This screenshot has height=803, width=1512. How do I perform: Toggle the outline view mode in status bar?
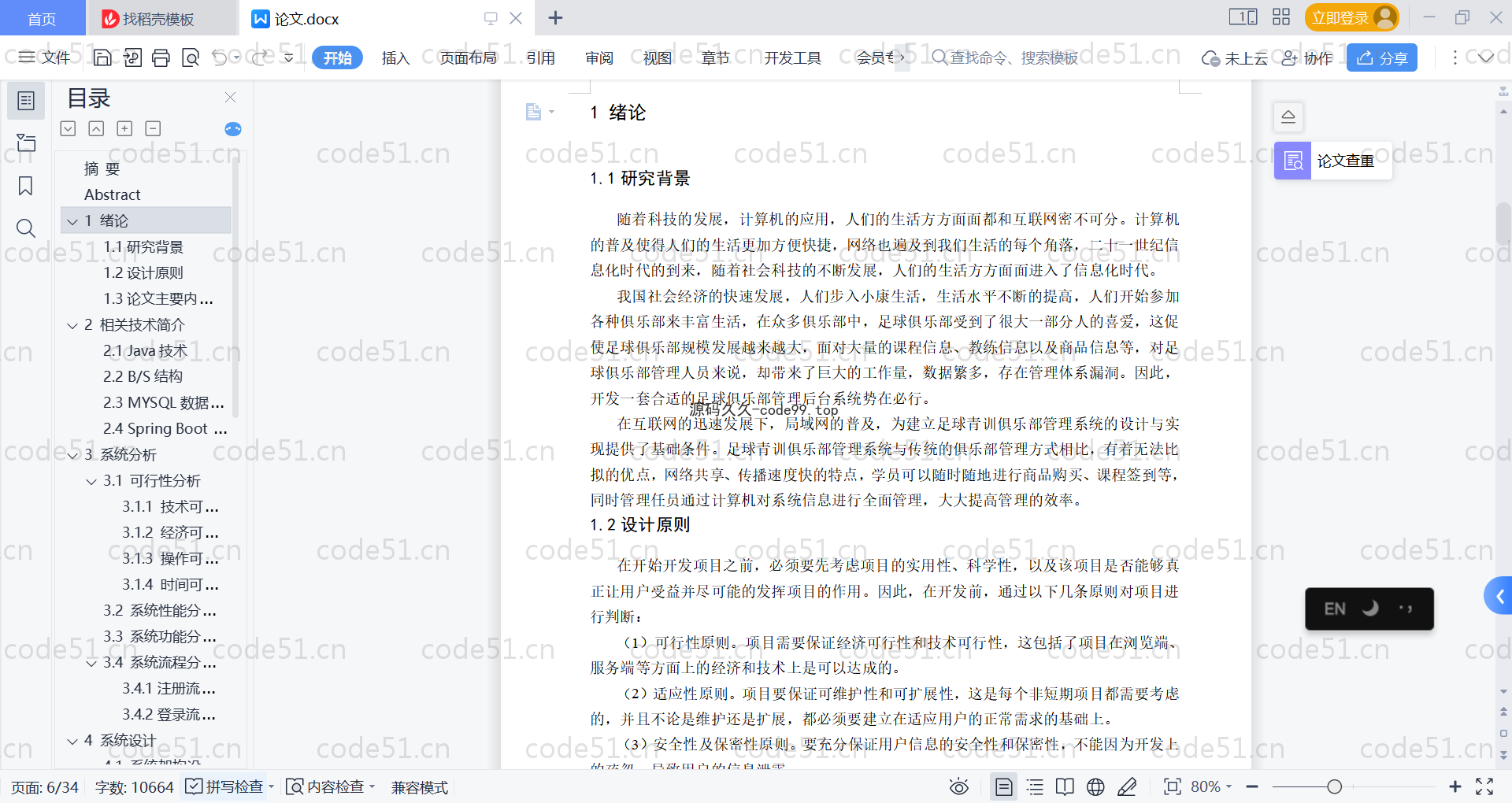(x=1035, y=786)
